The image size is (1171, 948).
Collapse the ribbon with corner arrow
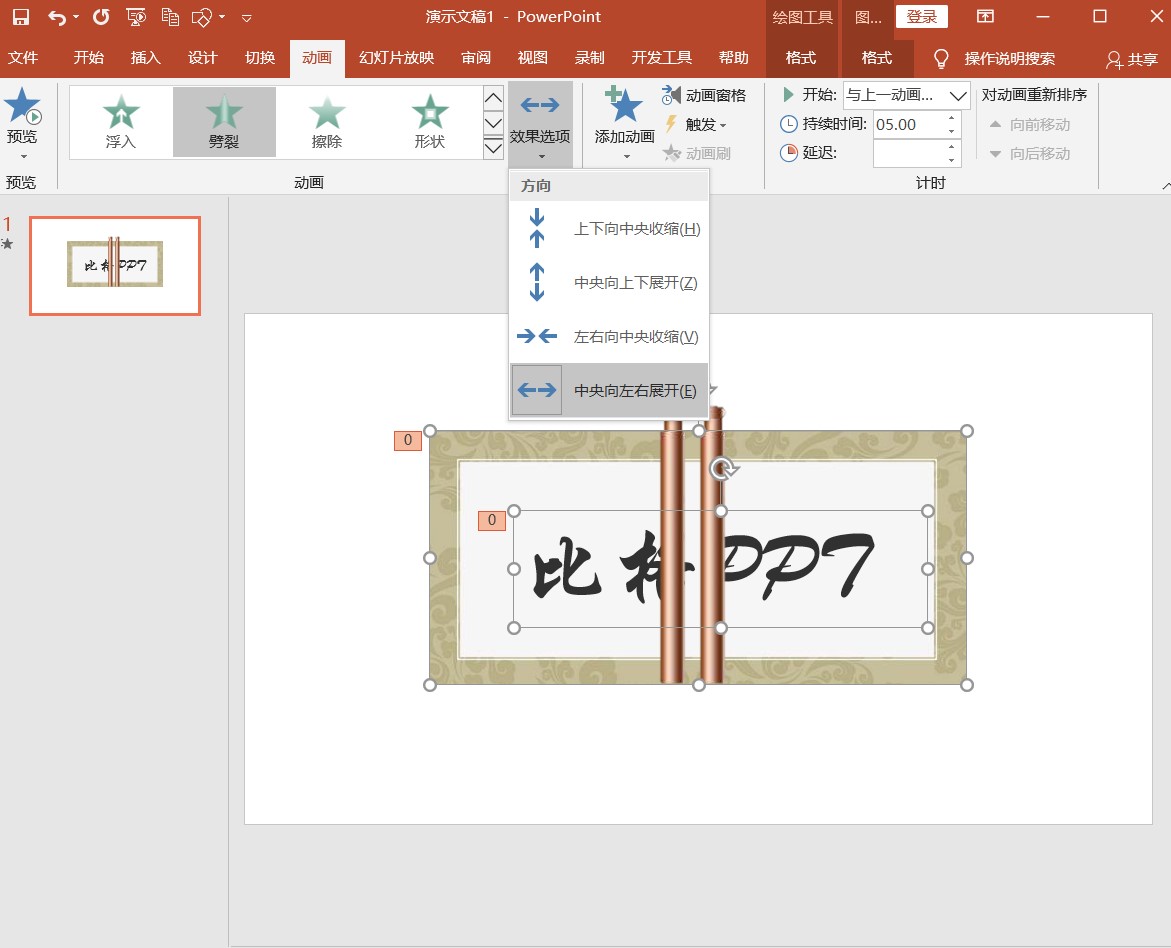[x=1166, y=185]
